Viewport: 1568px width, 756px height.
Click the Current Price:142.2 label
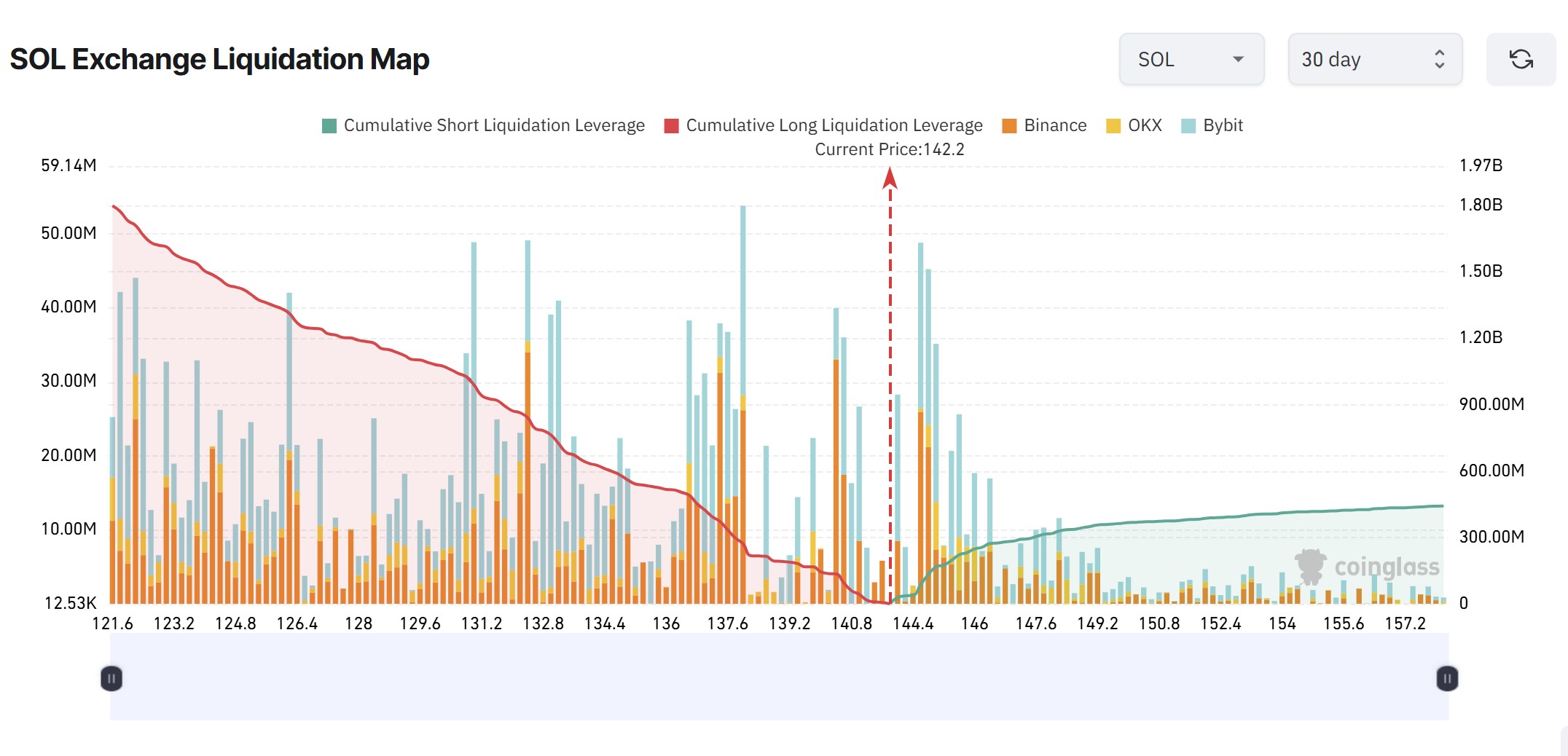click(890, 149)
